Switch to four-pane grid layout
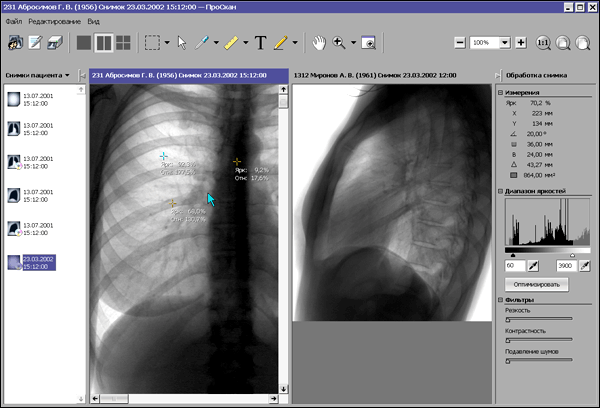The image size is (600, 408). (x=123, y=43)
